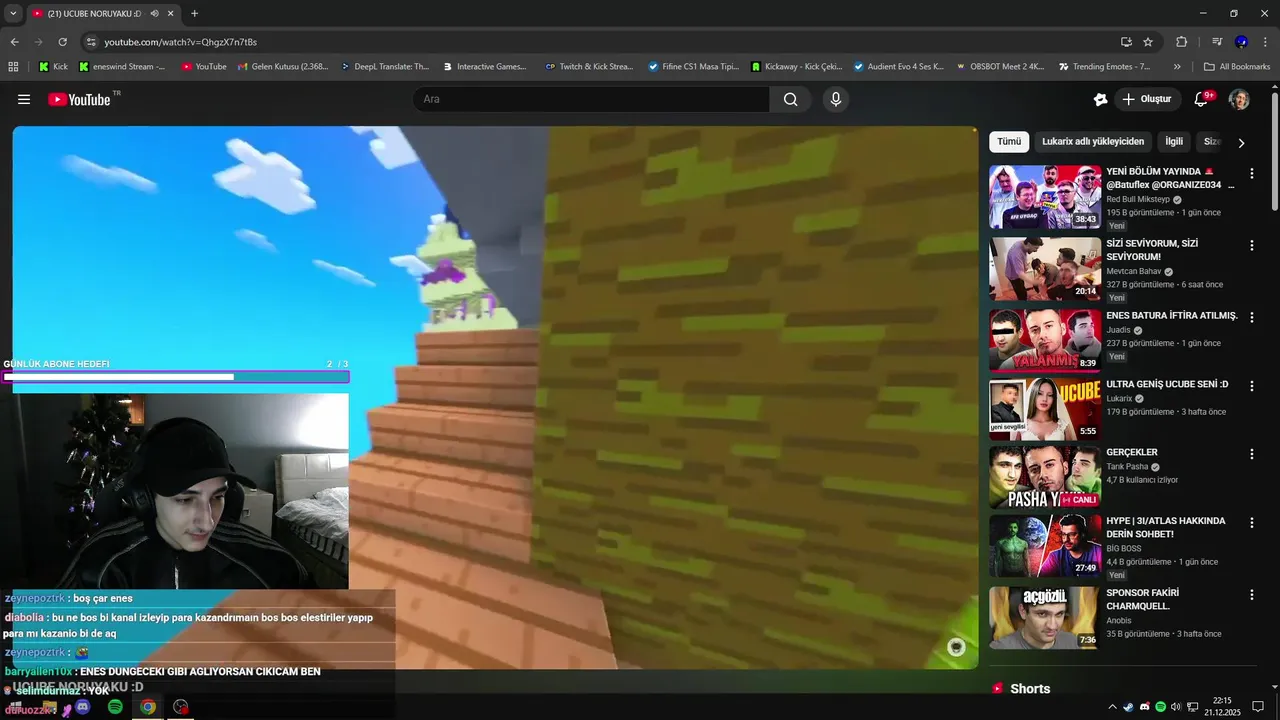Reload the current page
This screenshot has height=720, width=1280.
(x=62, y=42)
